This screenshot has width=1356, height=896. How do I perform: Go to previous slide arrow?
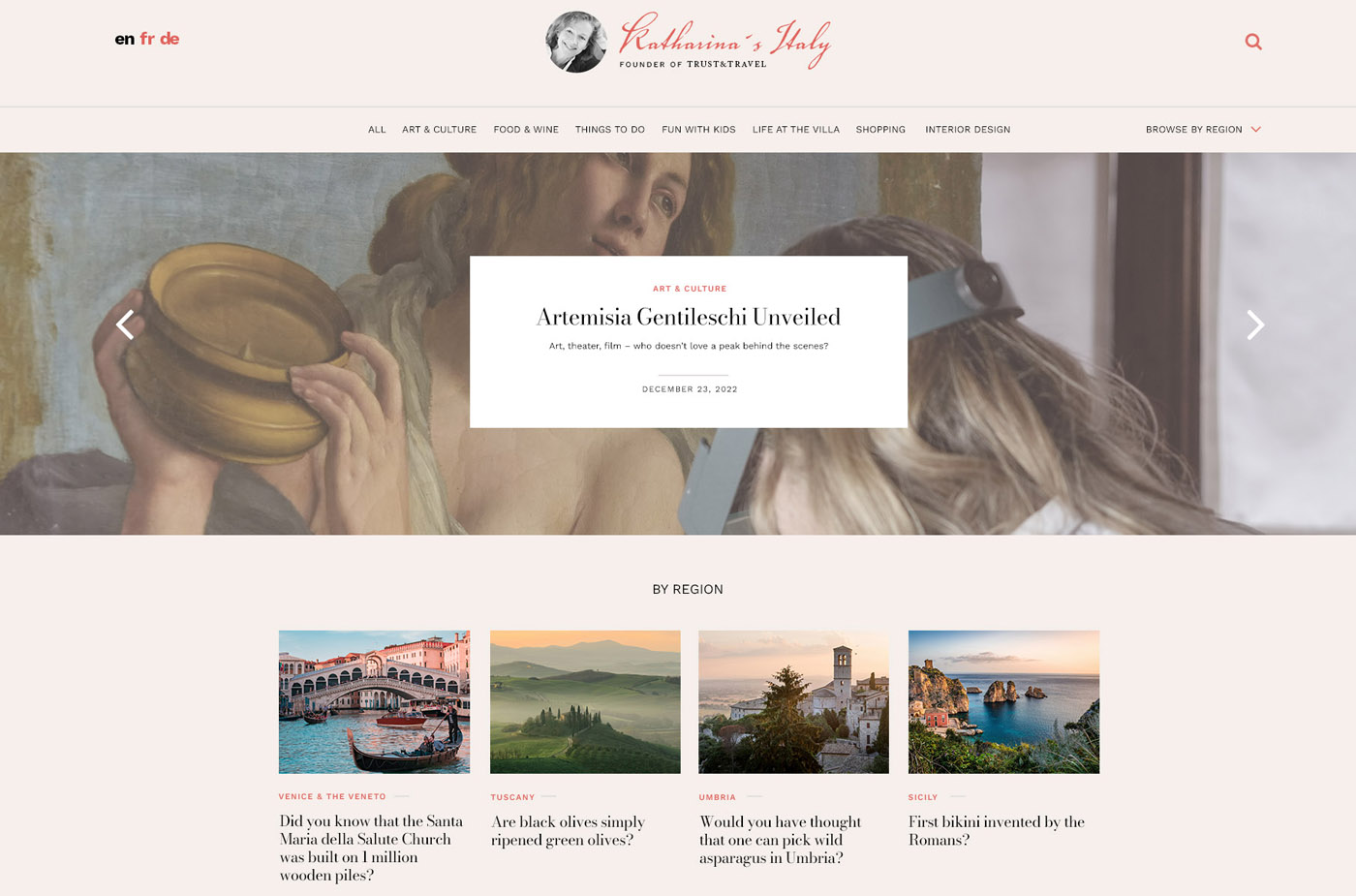[x=125, y=324]
